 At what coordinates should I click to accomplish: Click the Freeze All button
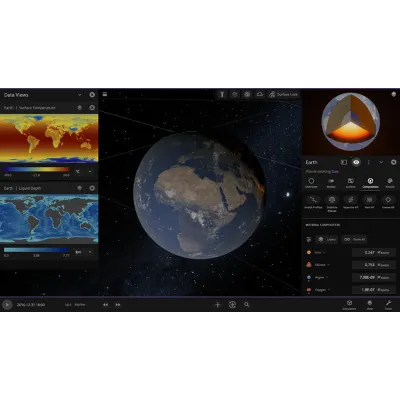pos(388,202)
